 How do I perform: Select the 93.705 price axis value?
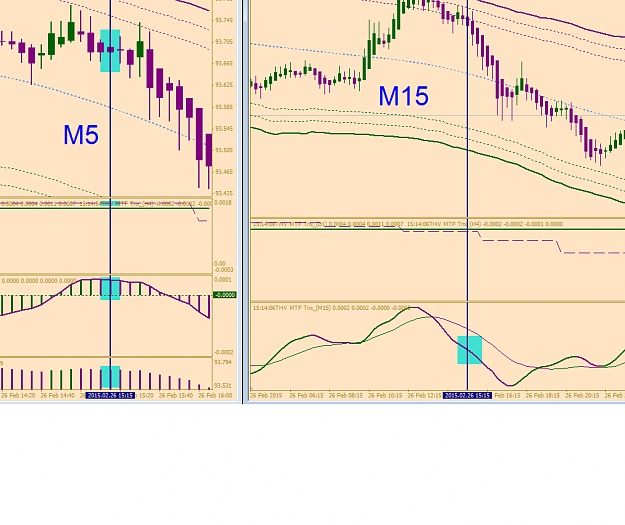224,42
